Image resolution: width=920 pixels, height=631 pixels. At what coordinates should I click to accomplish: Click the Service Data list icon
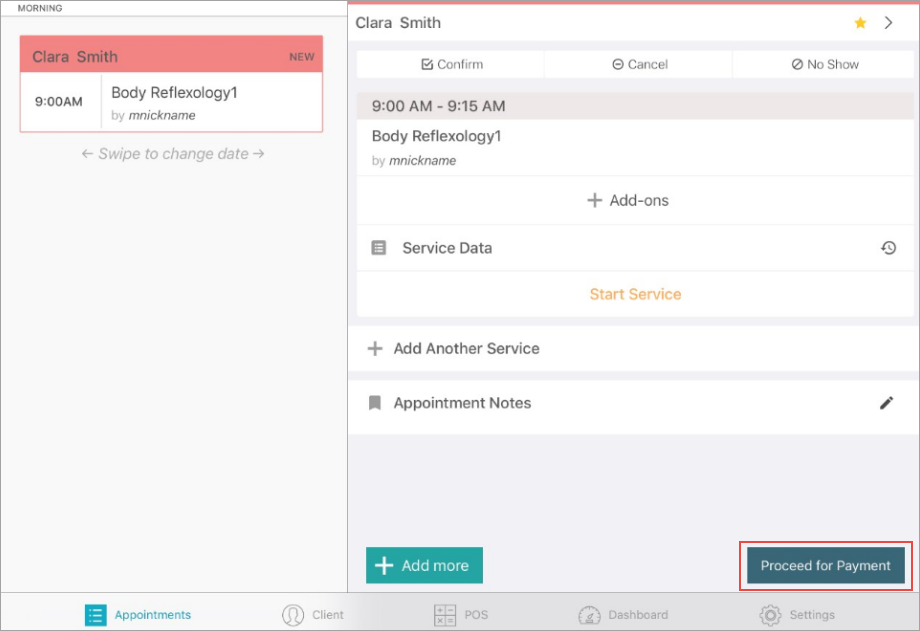(379, 248)
